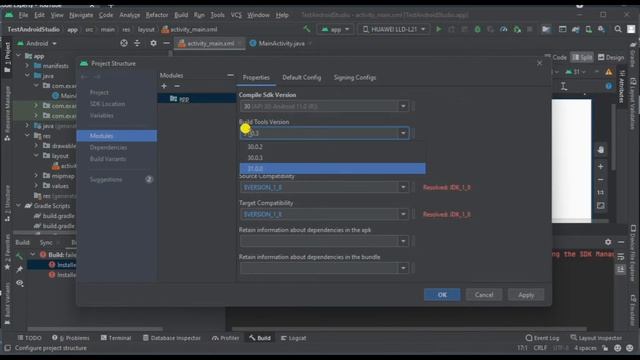Fit the design preview to screen

pos(600,205)
